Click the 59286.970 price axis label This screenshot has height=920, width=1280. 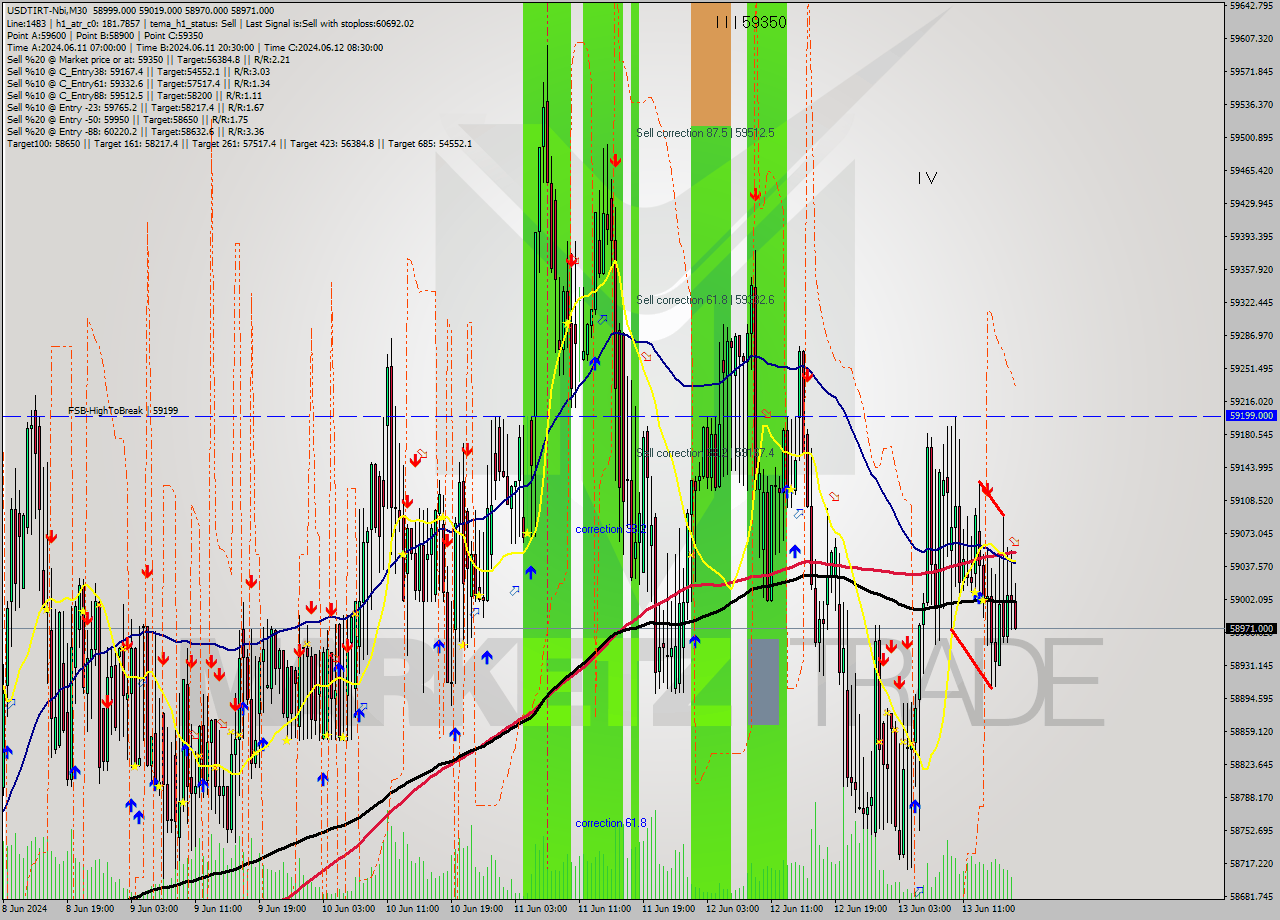[x=1252, y=335]
